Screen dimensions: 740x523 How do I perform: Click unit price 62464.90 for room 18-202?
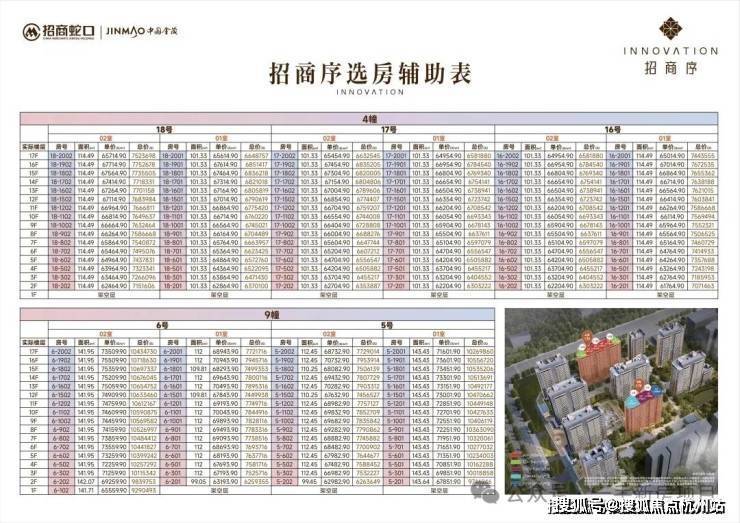click(x=114, y=286)
